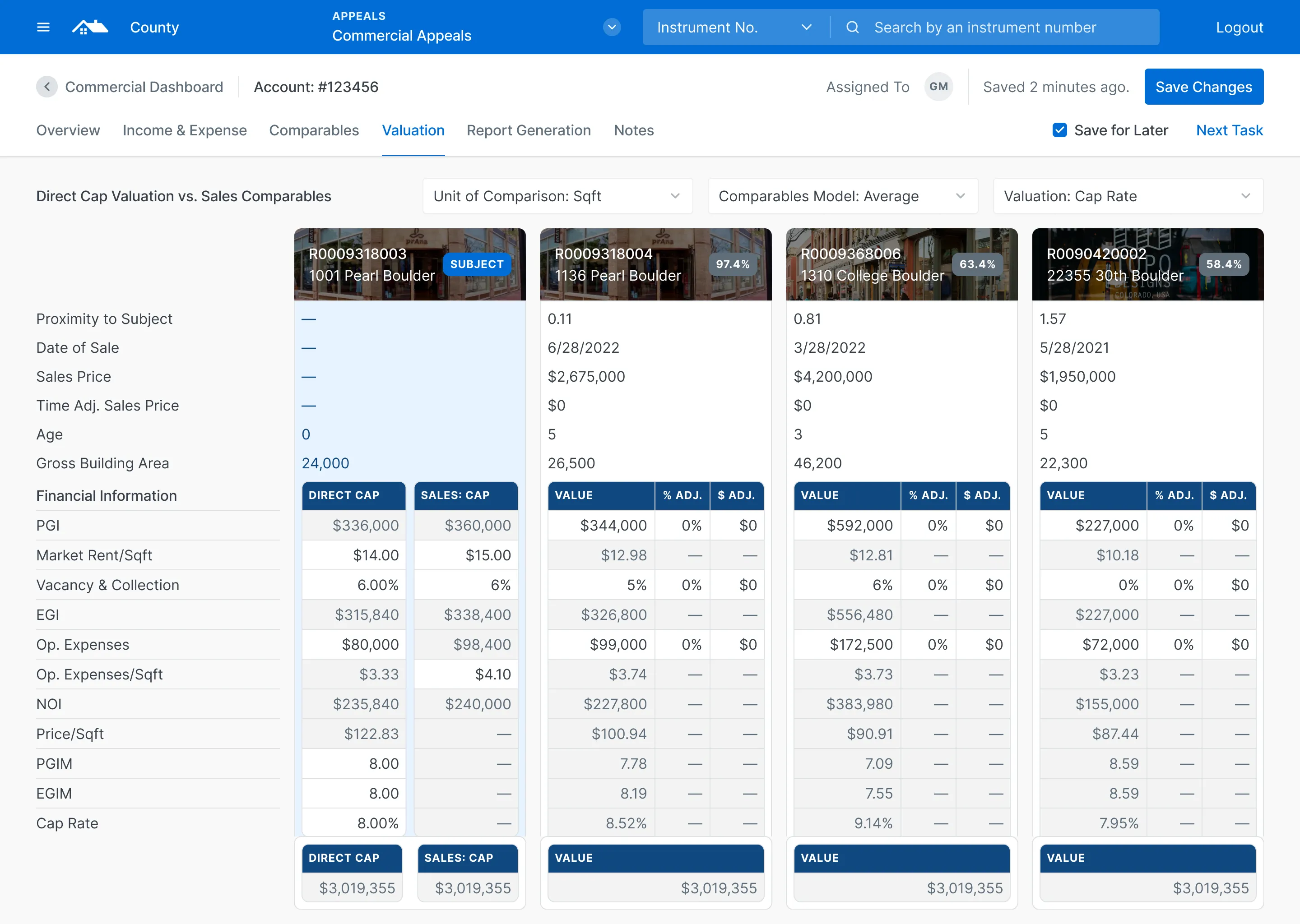The width and height of the screenshot is (1300, 924).
Task: Click the back arrow to Commercial Dashboard
Action: pos(46,87)
